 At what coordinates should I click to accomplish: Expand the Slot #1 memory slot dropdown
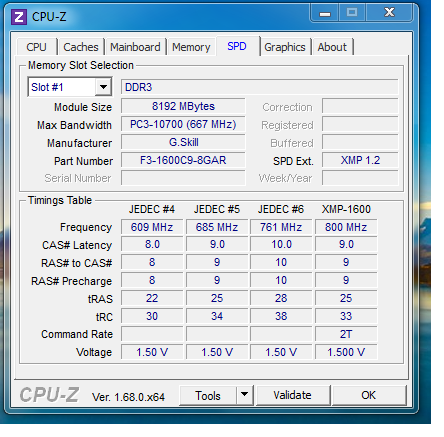pyautogui.click(x=103, y=87)
